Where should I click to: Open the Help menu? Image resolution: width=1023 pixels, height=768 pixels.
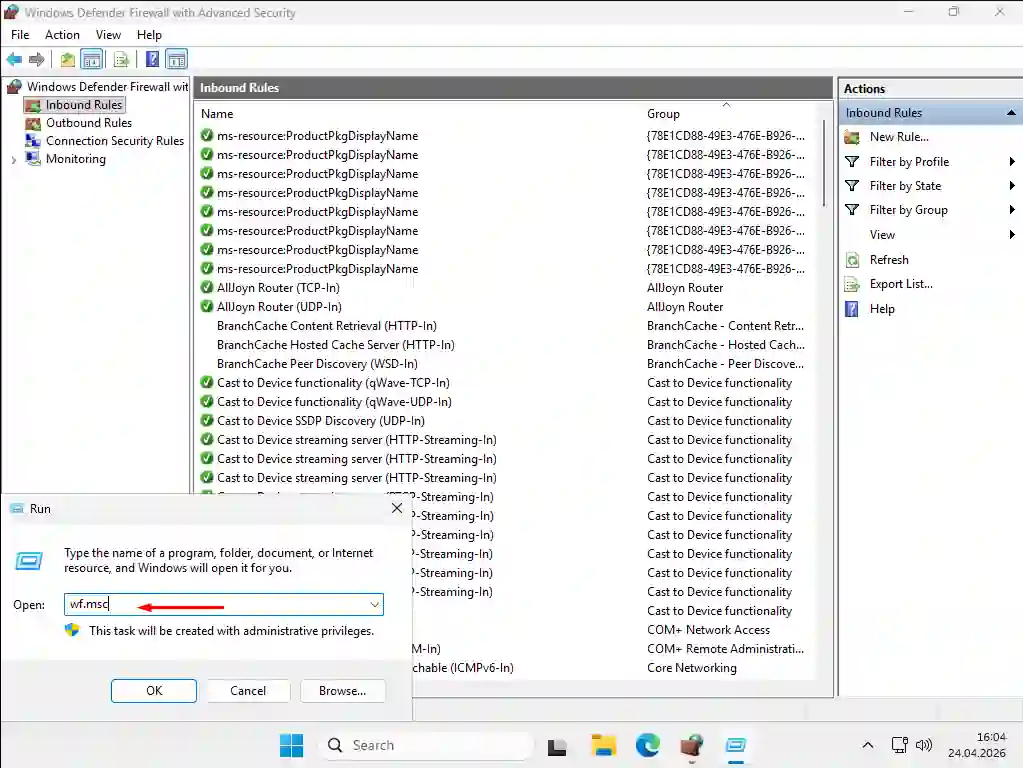[x=149, y=35]
